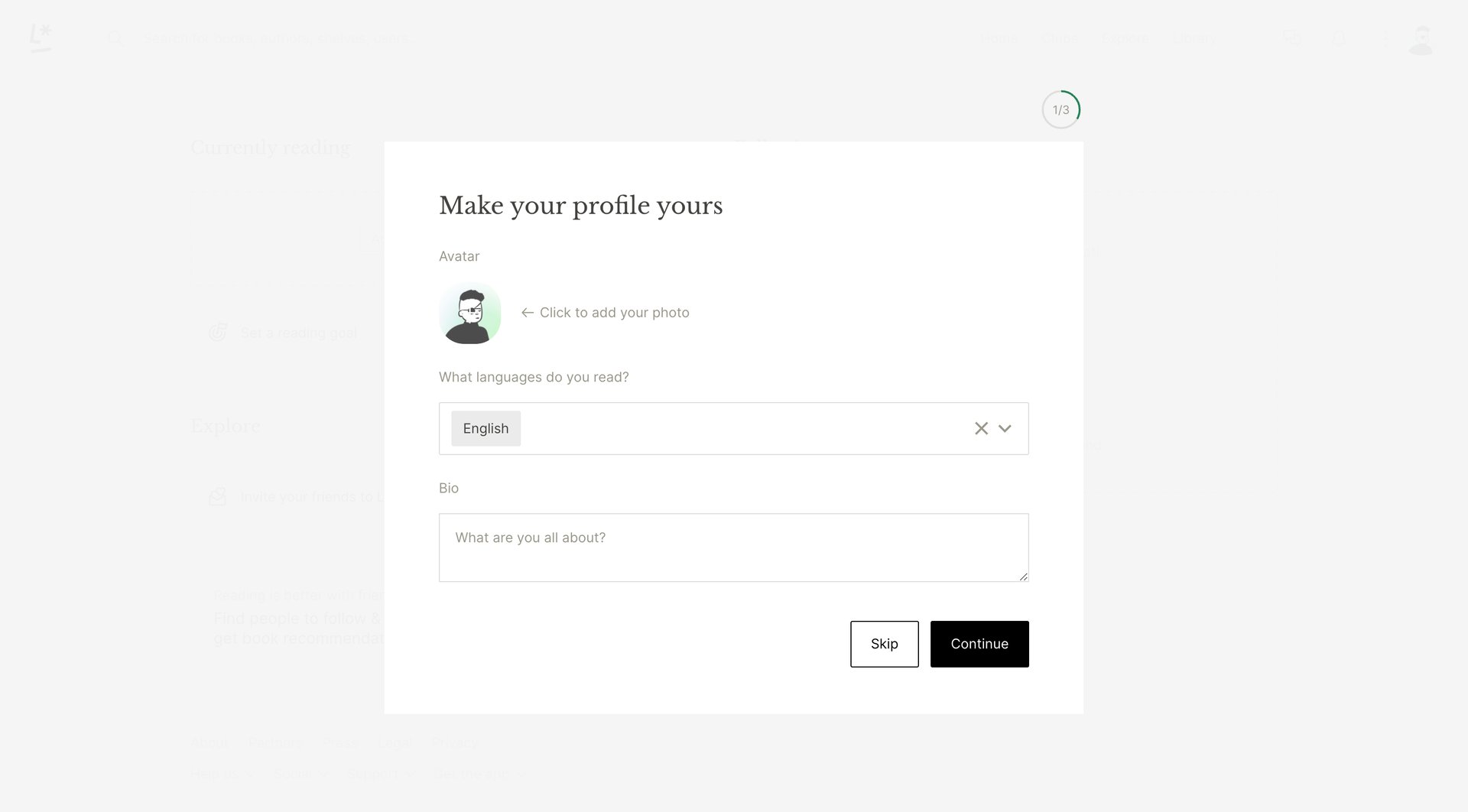This screenshot has width=1468, height=812.
Task: Click the Bio text area
Action: (x=733, y=547)
